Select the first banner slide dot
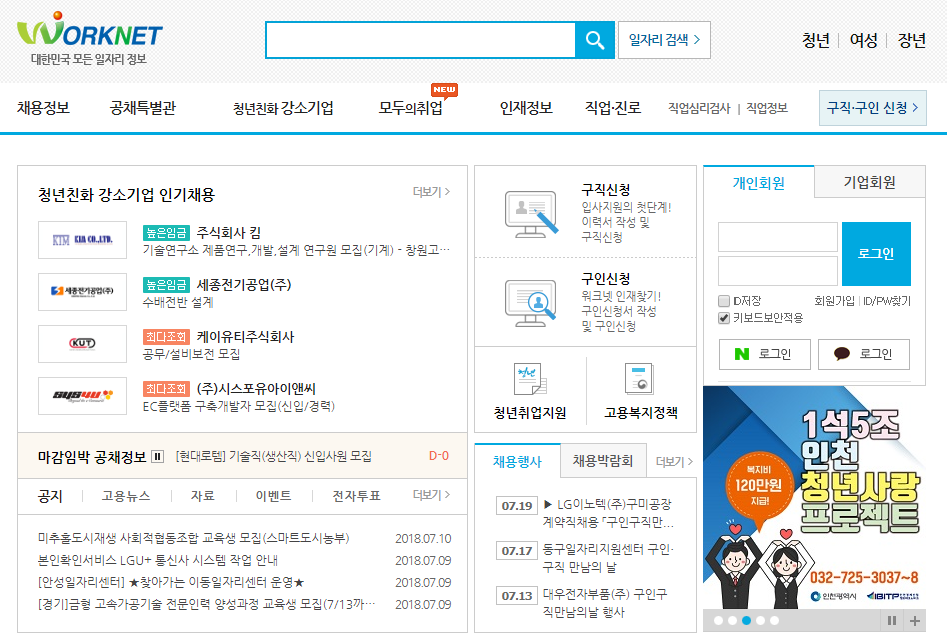The height and width of the screenshot is (644, 947). [x=718, y=620]
